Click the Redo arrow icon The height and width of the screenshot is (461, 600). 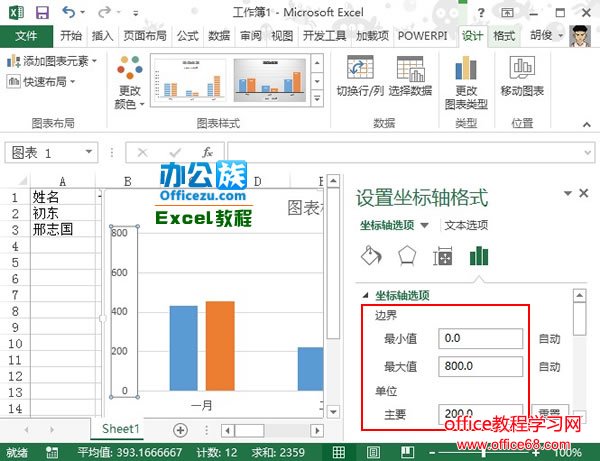point(104,13)
